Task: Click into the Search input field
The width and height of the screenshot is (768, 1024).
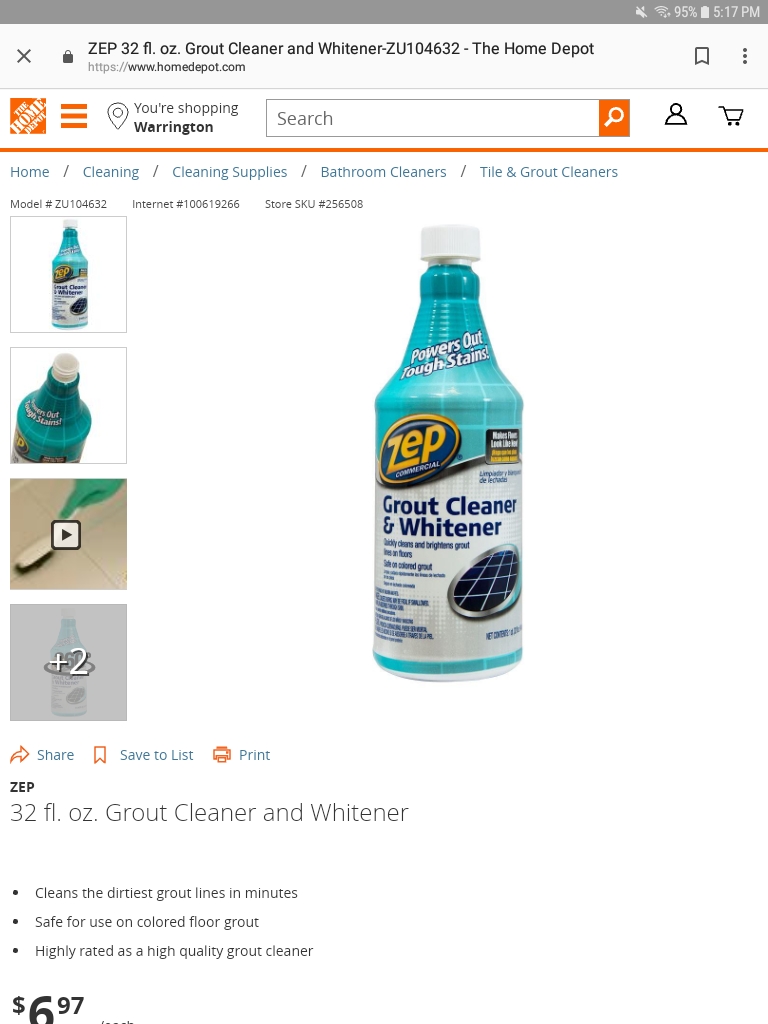Action: tap(432, 118)
